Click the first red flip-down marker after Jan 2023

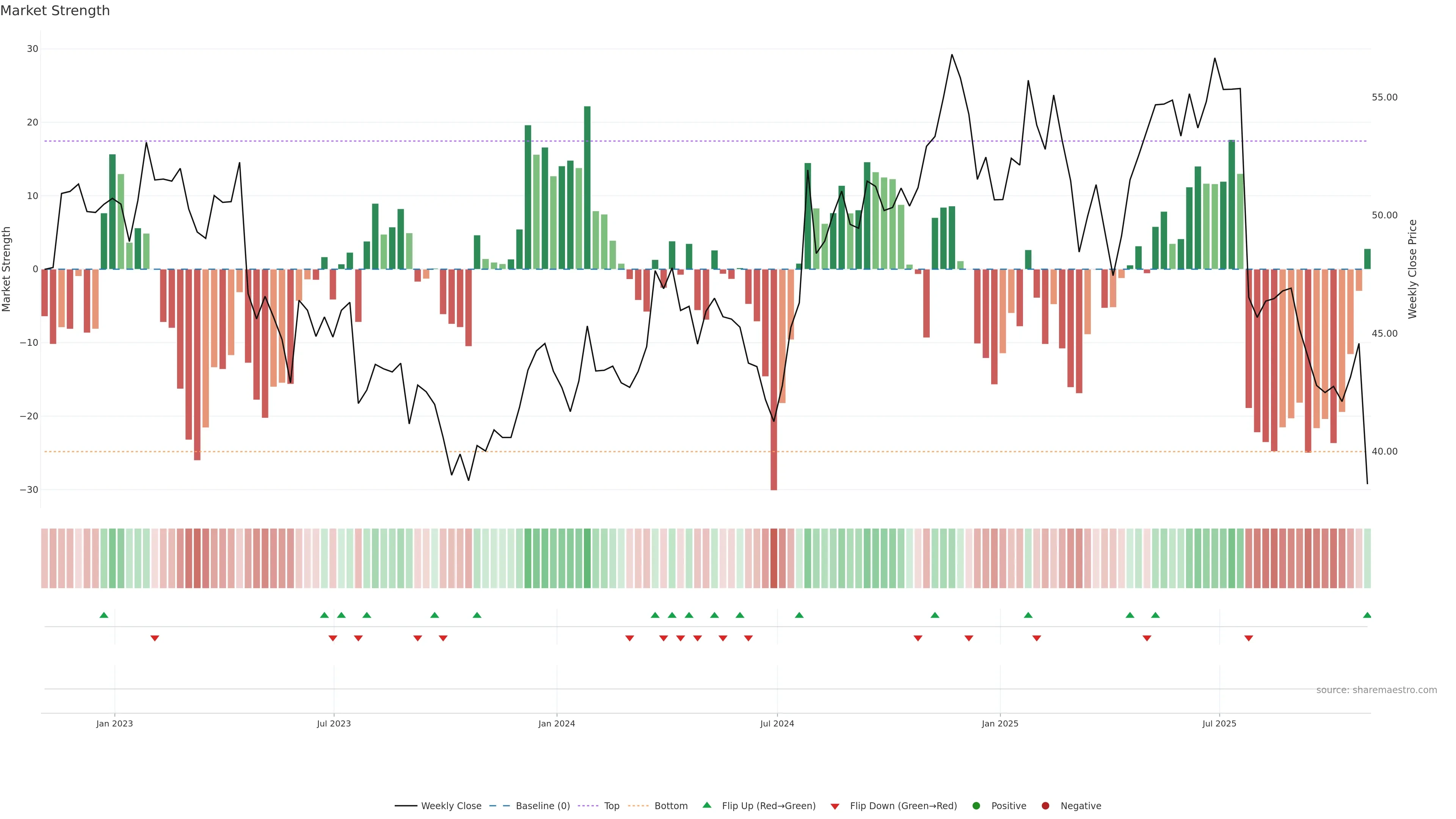(x=155, y=638)
